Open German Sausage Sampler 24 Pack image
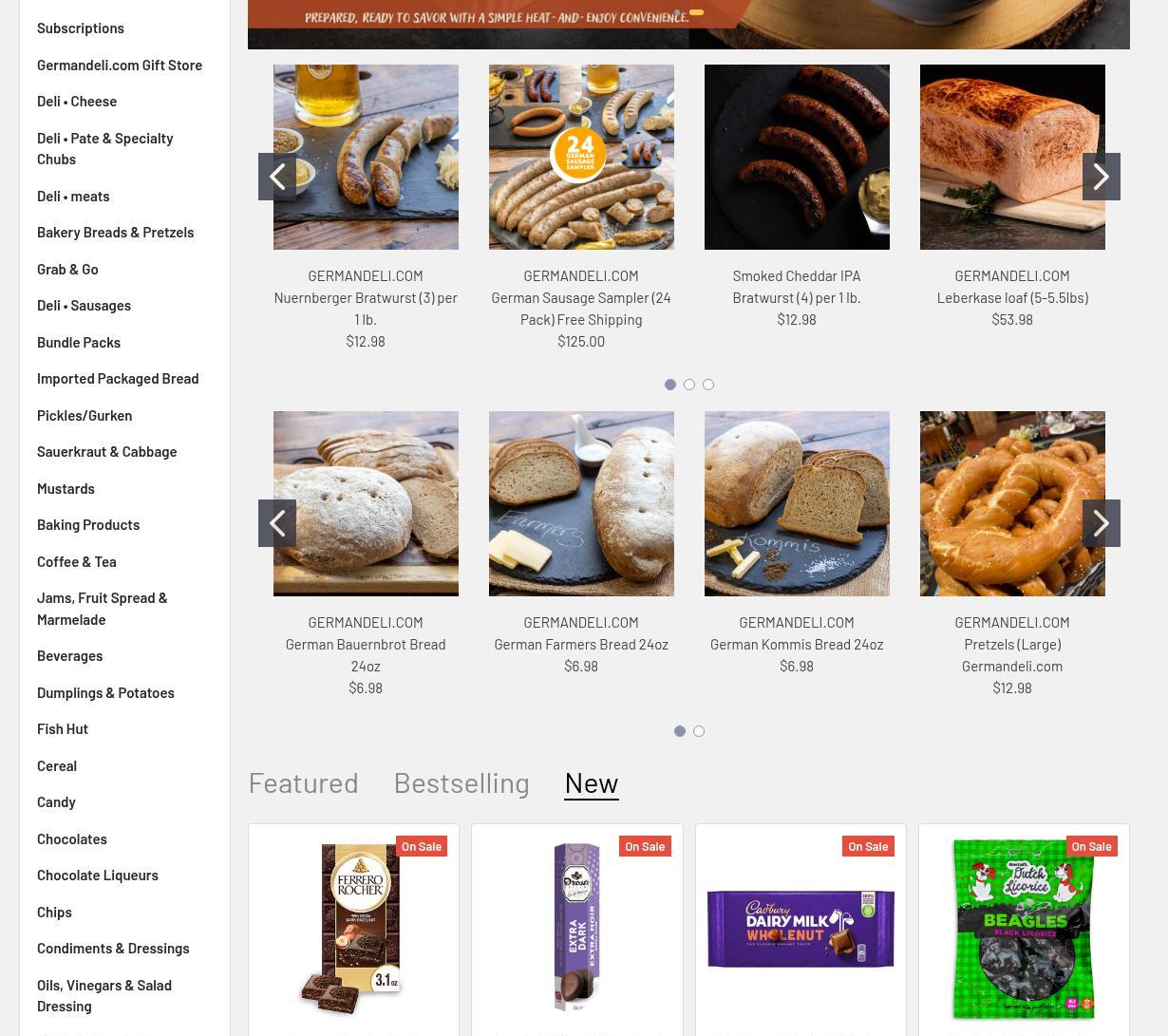Viewport: 1168px width, 1036px height. [x=581, y=157]
